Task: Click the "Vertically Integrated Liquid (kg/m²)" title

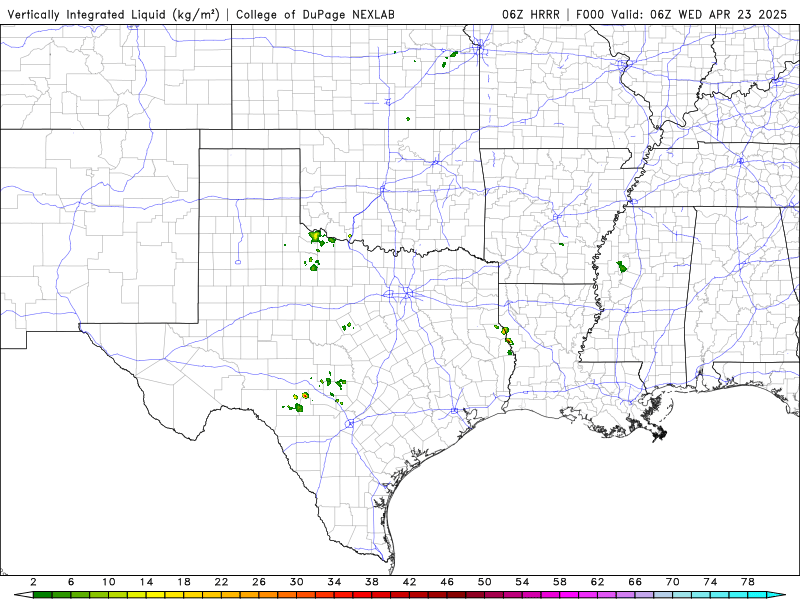Action: tap(113, 14)
